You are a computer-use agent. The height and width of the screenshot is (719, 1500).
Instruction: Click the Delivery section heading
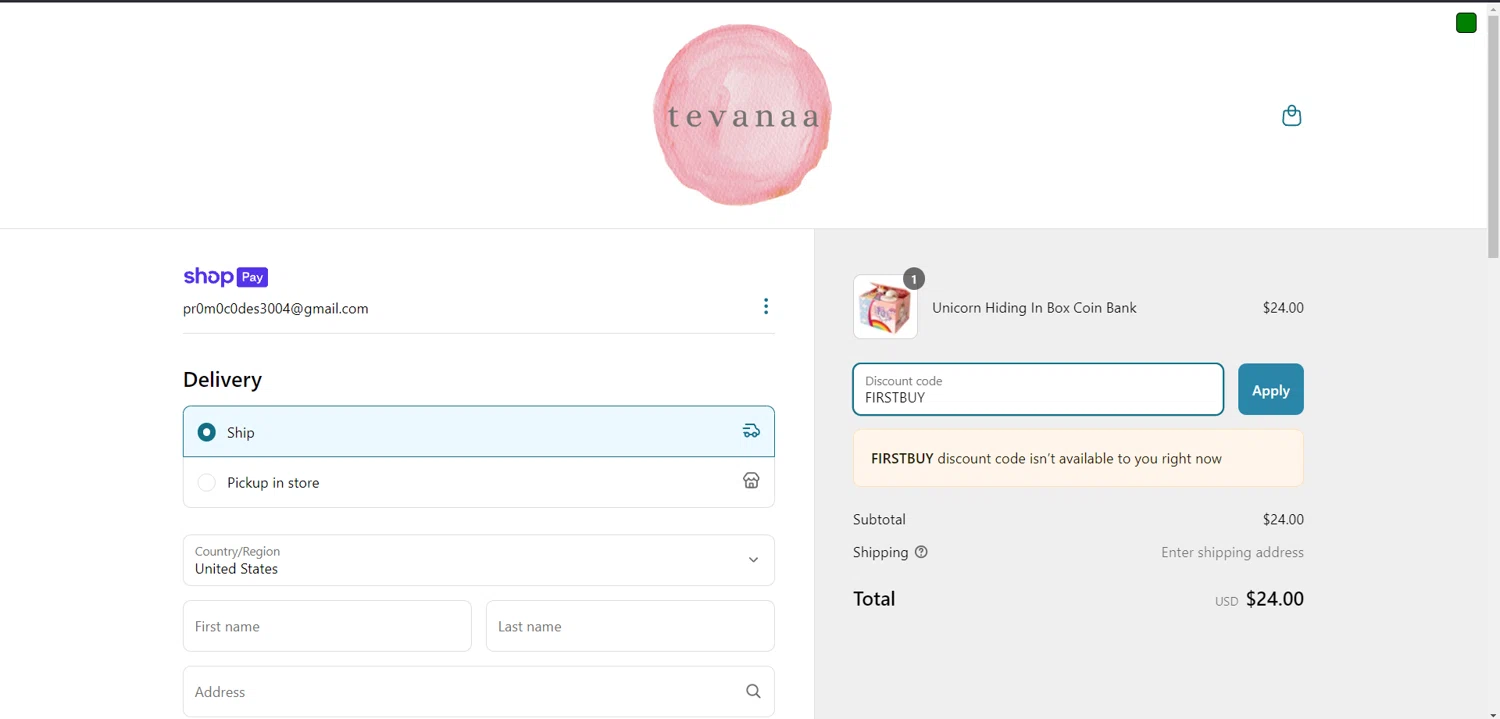point(222,380)
